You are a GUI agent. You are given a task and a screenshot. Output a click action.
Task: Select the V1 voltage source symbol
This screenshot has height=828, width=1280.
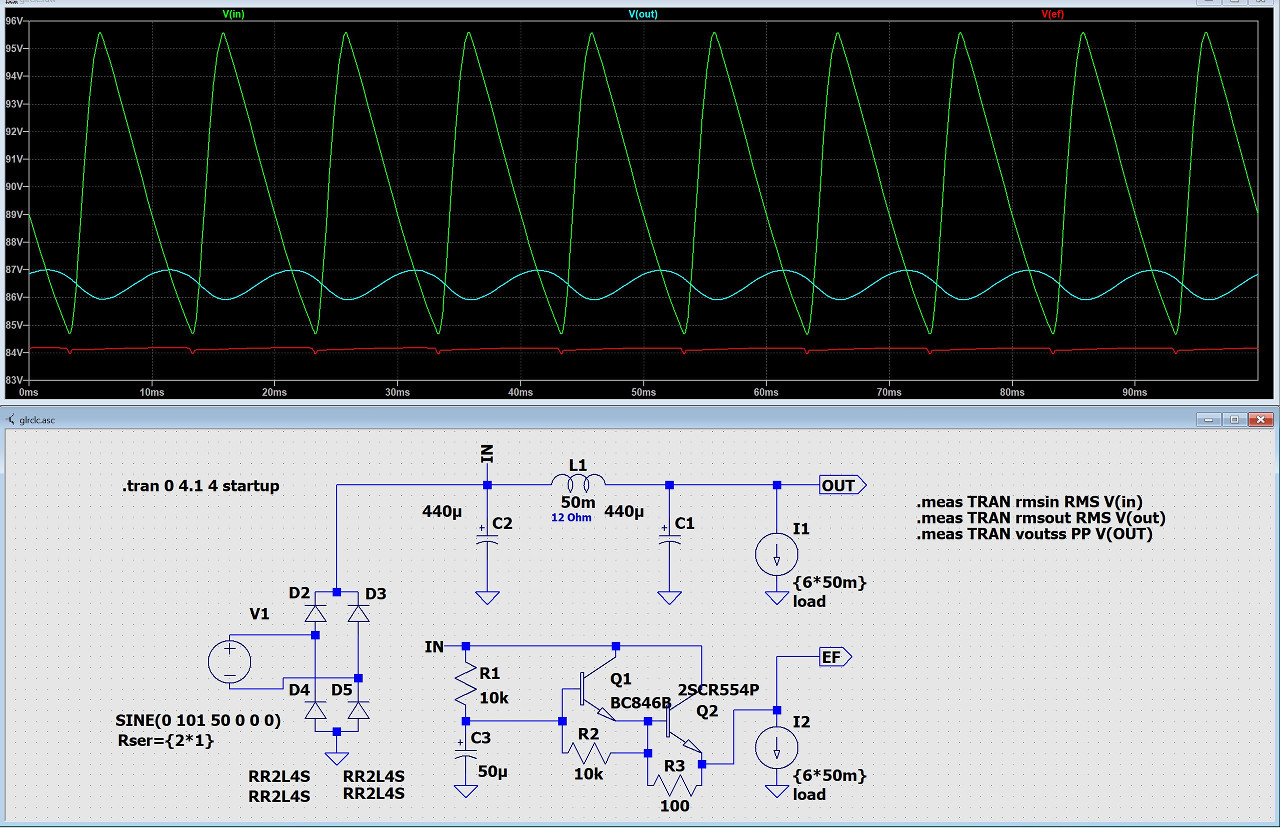[229, 662]
